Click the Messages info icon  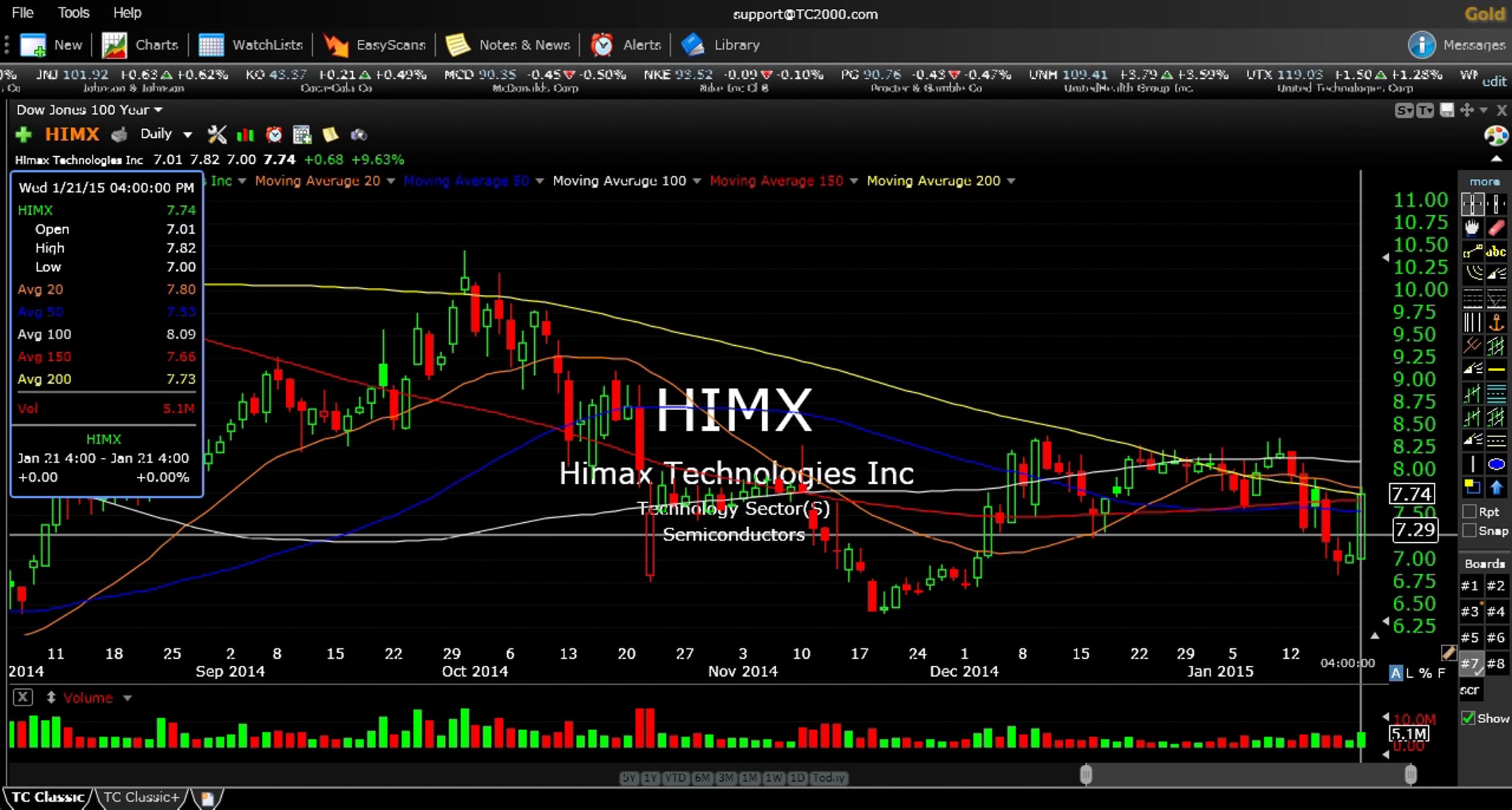click(x=1421, y=45)
